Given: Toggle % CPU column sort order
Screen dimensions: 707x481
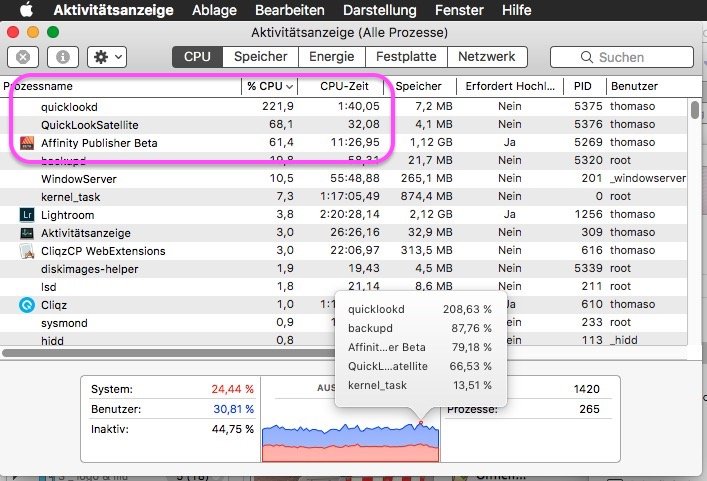Looking at the screenshot, I should tap(270, 86).
